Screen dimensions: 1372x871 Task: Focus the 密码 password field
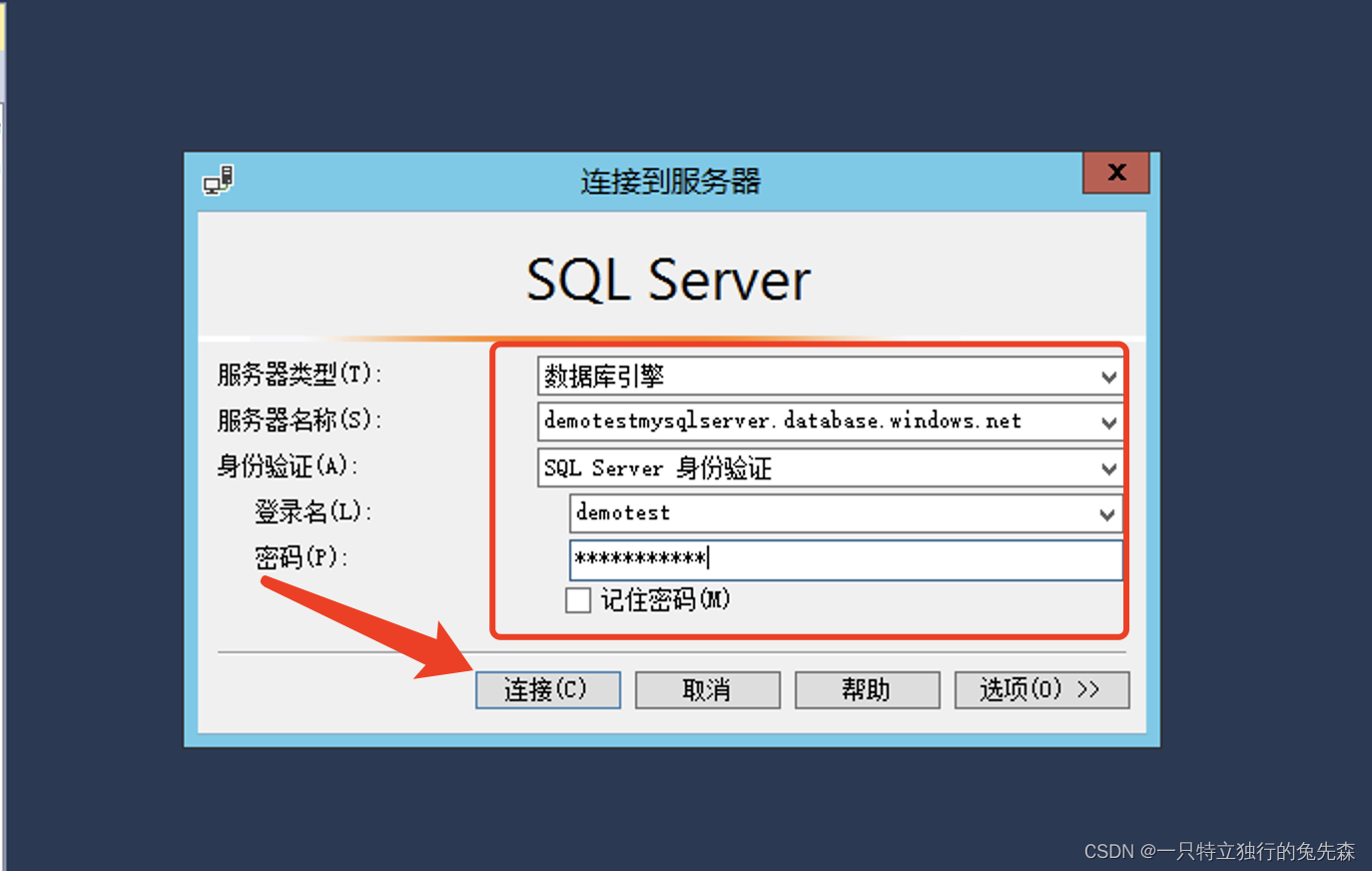tap(847, 560)
